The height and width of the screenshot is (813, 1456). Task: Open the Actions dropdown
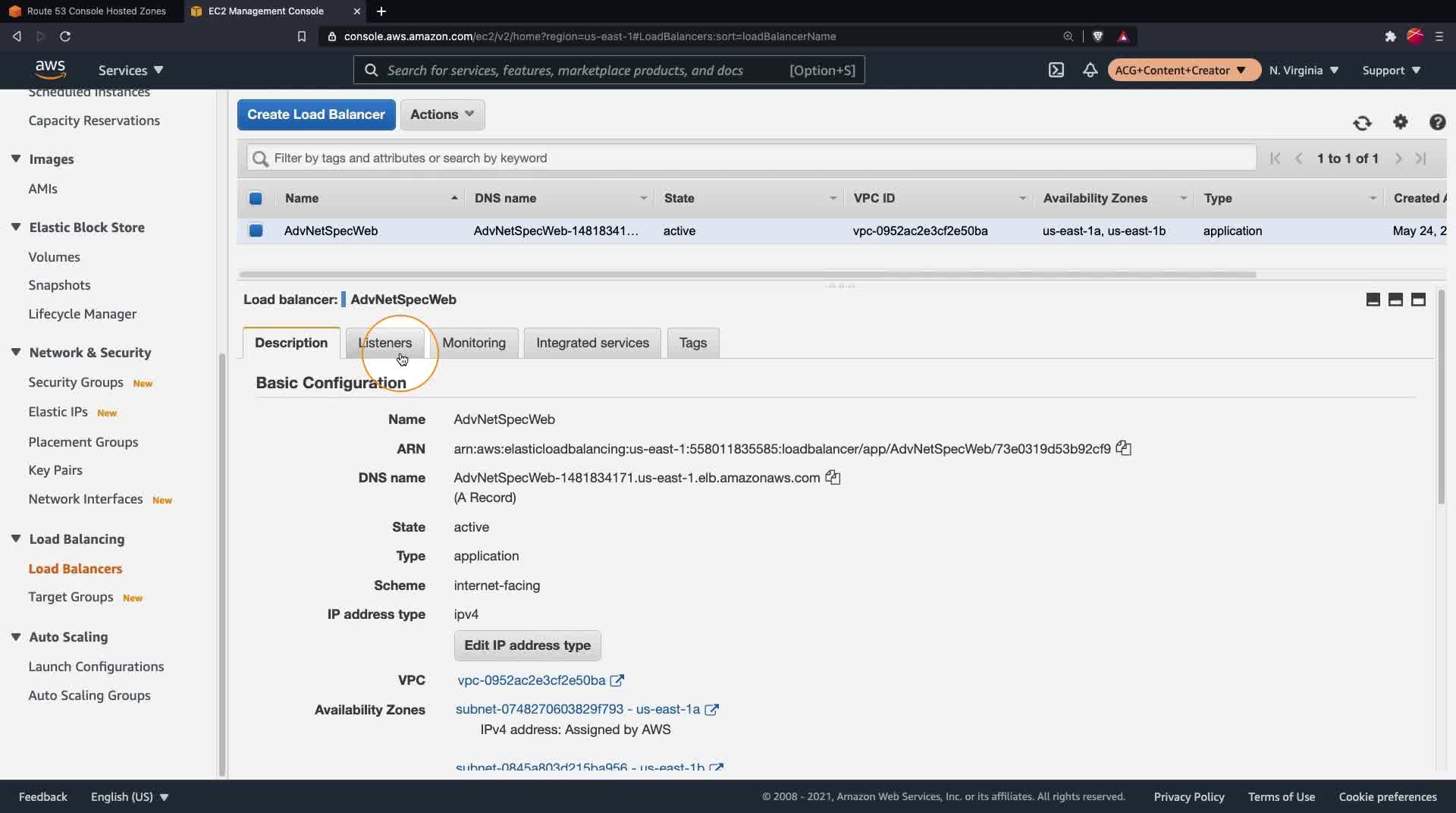point(442,115)
